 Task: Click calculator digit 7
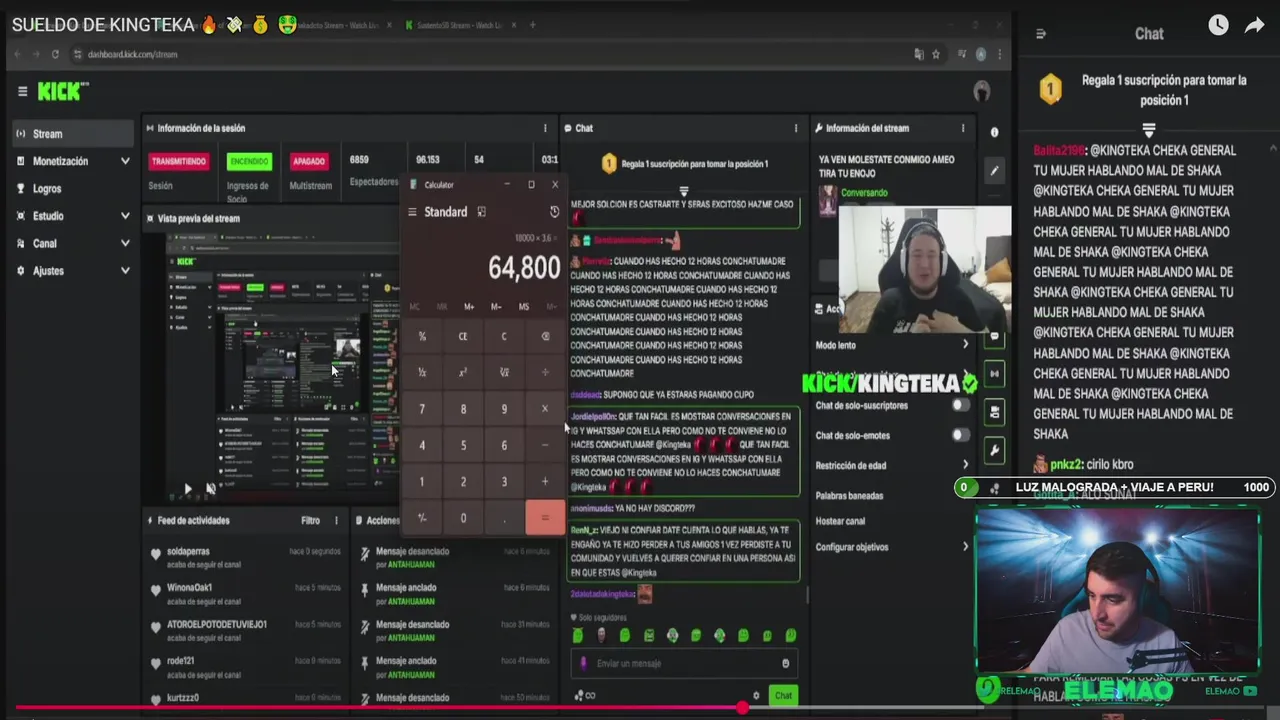tap(422, 409)
